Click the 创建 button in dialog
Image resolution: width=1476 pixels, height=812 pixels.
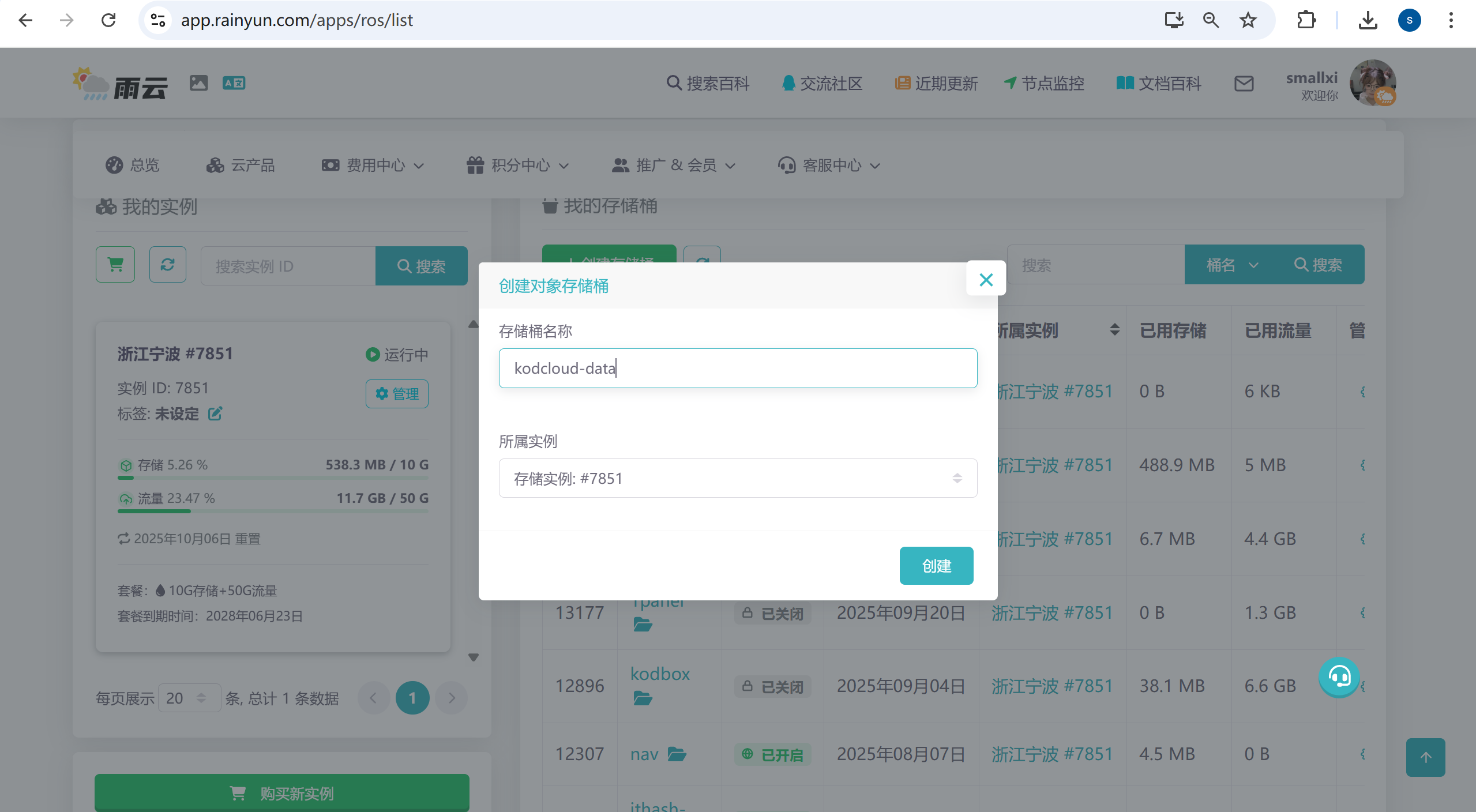936,566
